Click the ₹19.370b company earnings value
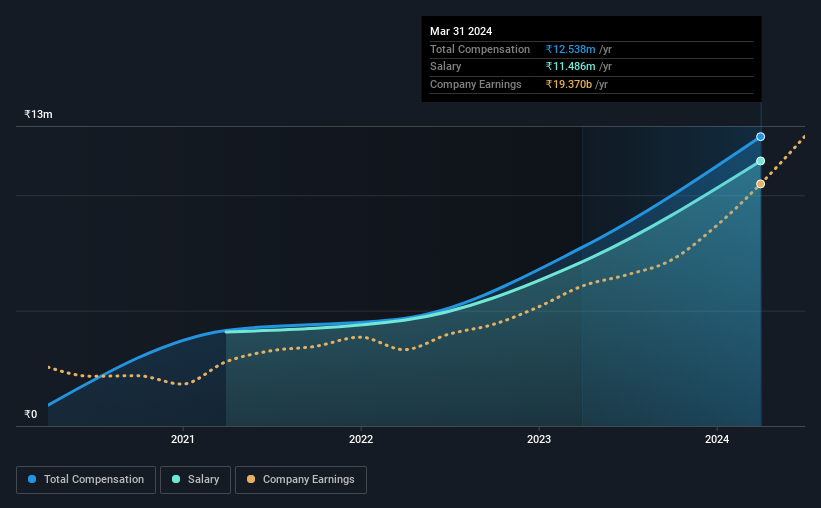The height and width of the screenshot is (508, 821). [x=569, y=84]
